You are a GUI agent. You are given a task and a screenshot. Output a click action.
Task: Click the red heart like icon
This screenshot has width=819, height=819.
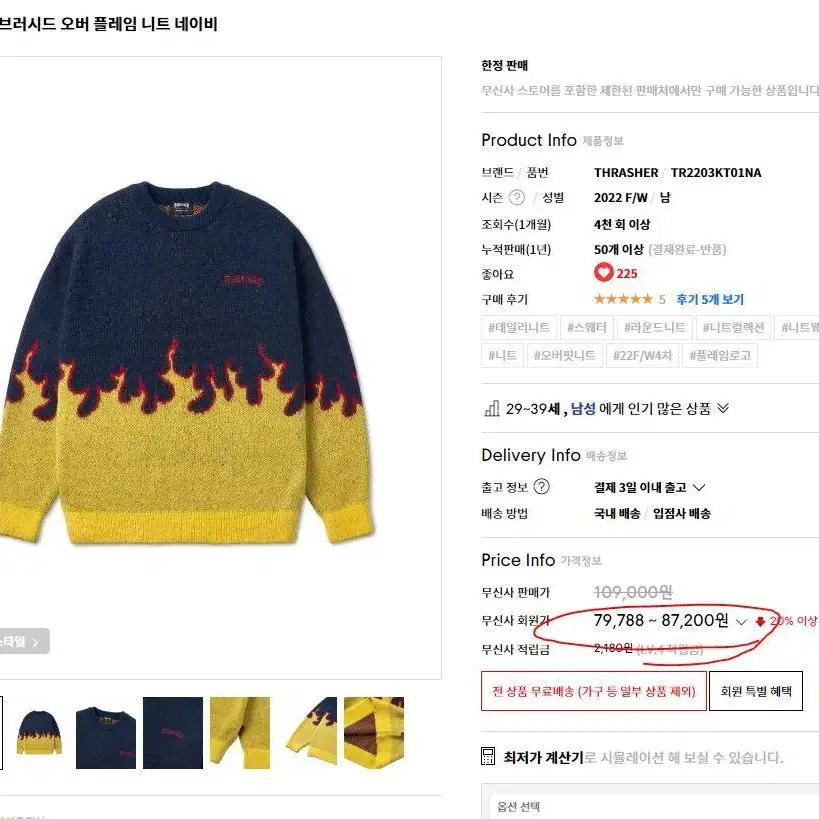click(603, 272)
